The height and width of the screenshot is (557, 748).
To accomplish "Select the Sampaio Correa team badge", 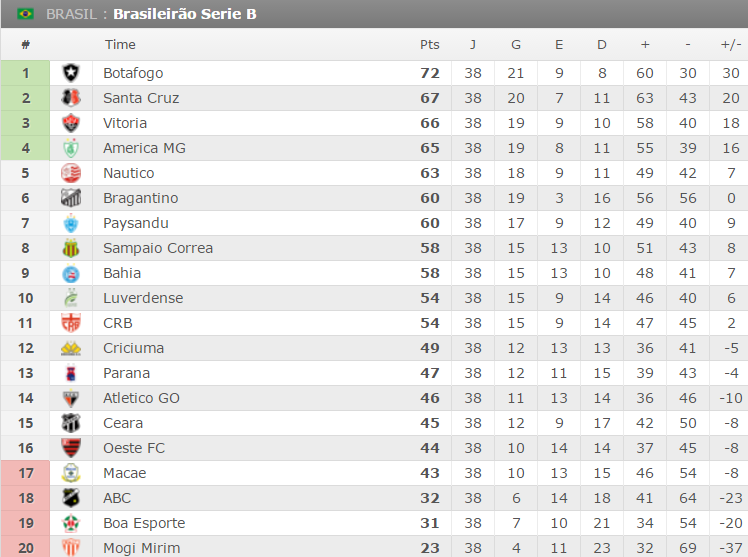I will pyautogui.click(x=71, y=248).
